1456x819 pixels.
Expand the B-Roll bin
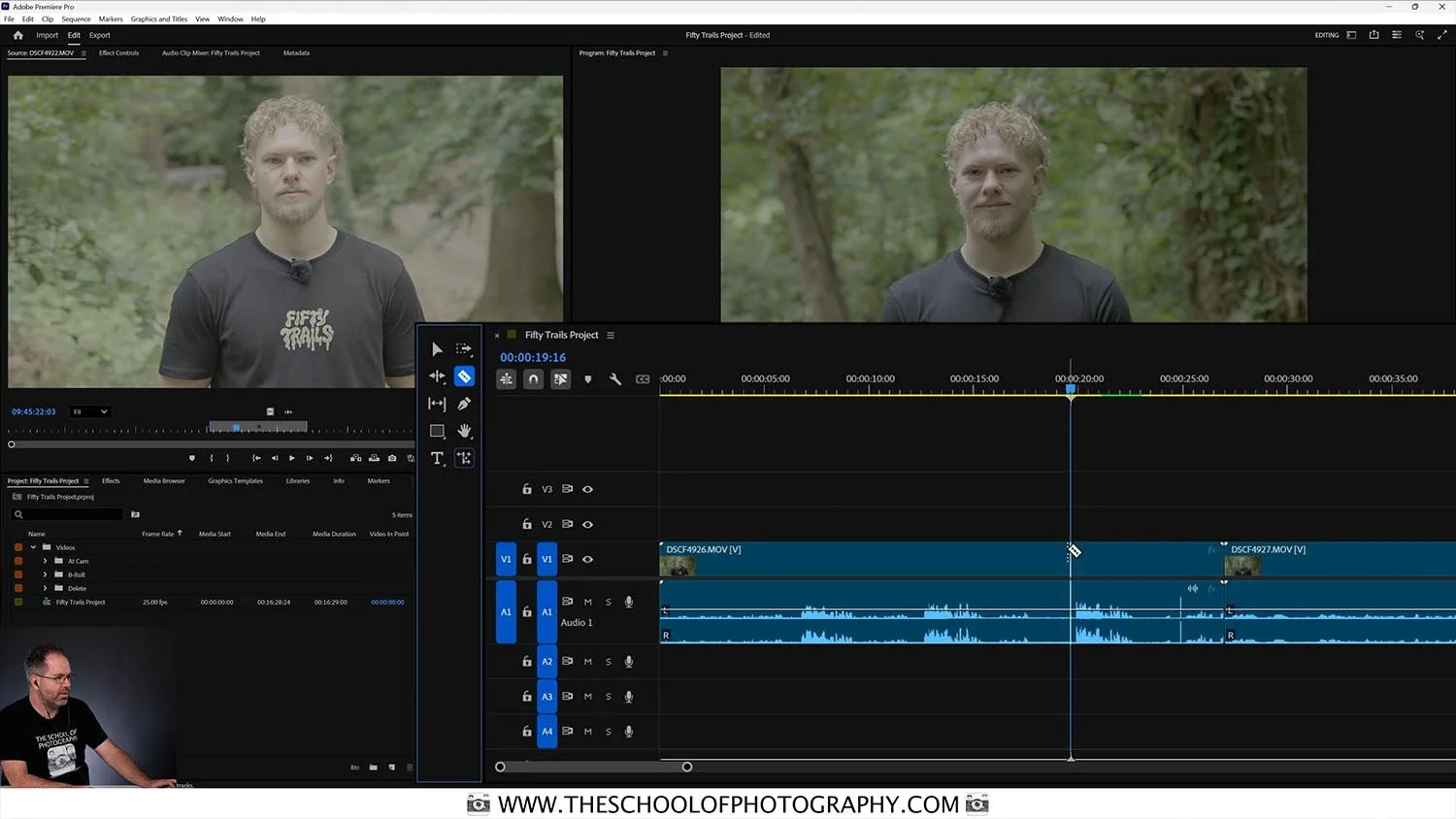pyautogui.click(x=45, y=574)
